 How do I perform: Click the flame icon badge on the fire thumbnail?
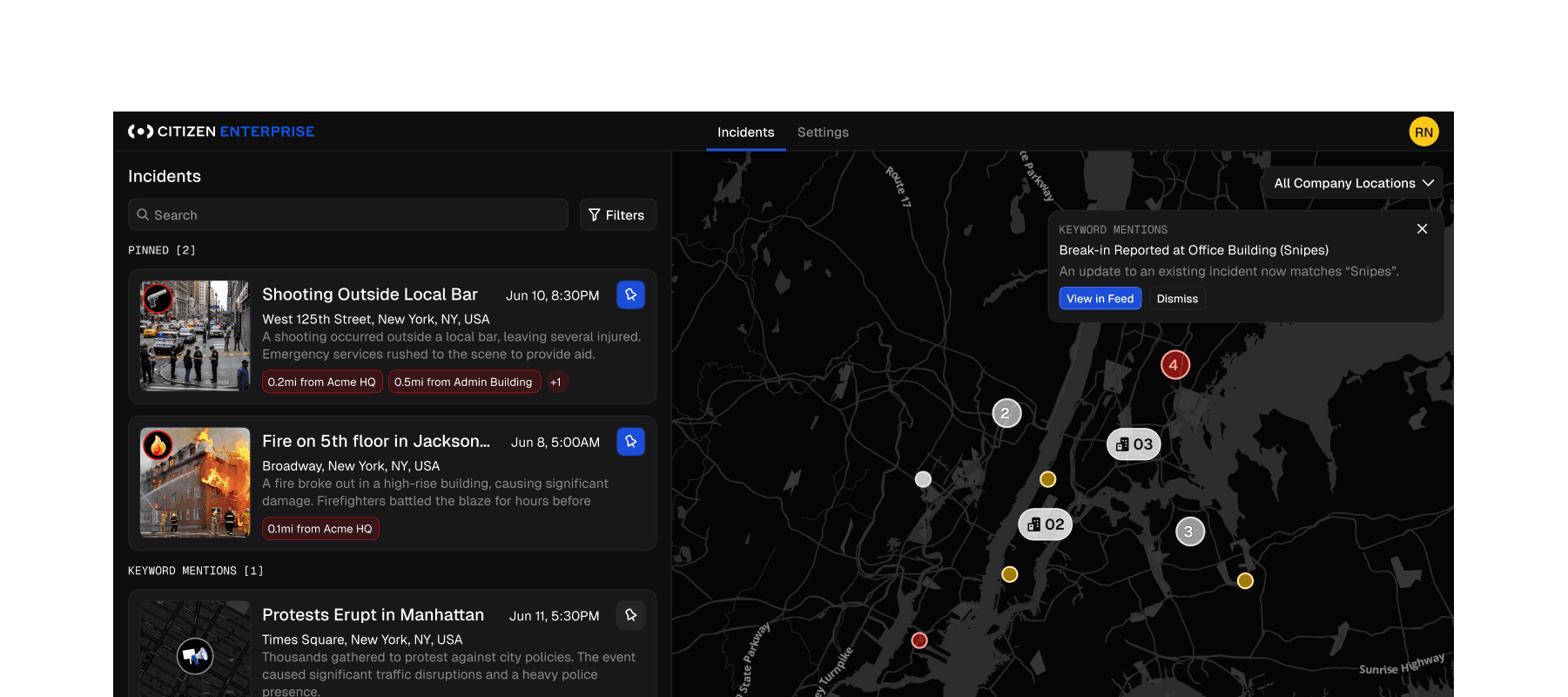(x=158, y=445)
